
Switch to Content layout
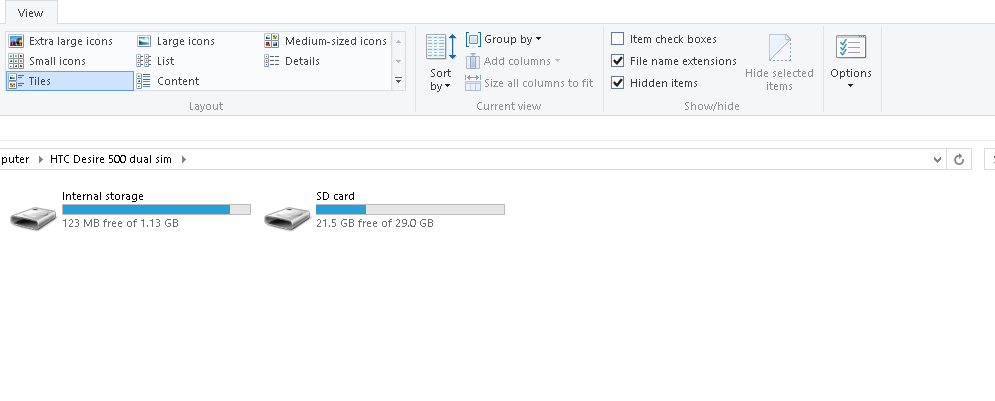coord(168,81)
